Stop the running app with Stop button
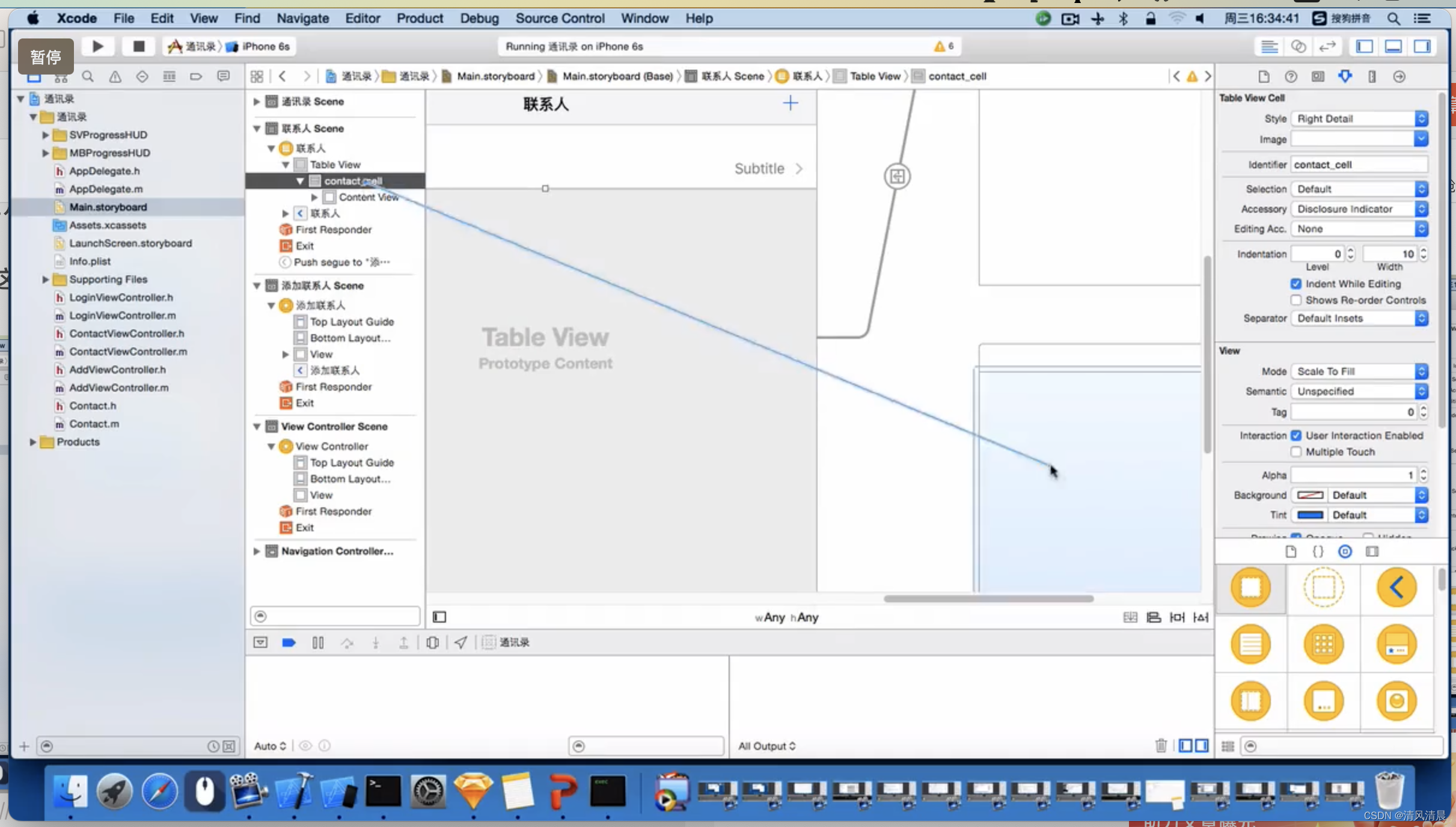The height and width of the screenshot is (827, 1456). point(138,46)
